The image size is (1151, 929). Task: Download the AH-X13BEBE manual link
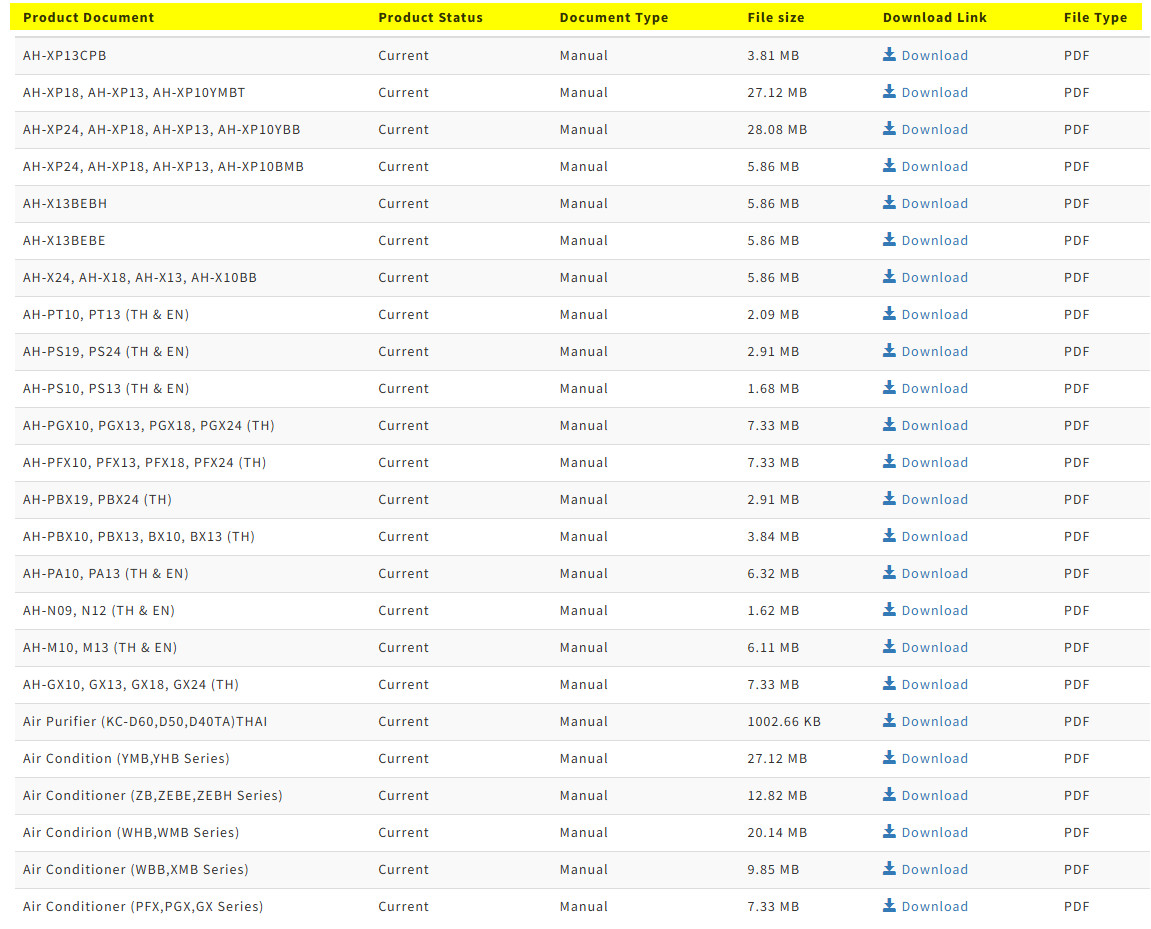[934, 241]
